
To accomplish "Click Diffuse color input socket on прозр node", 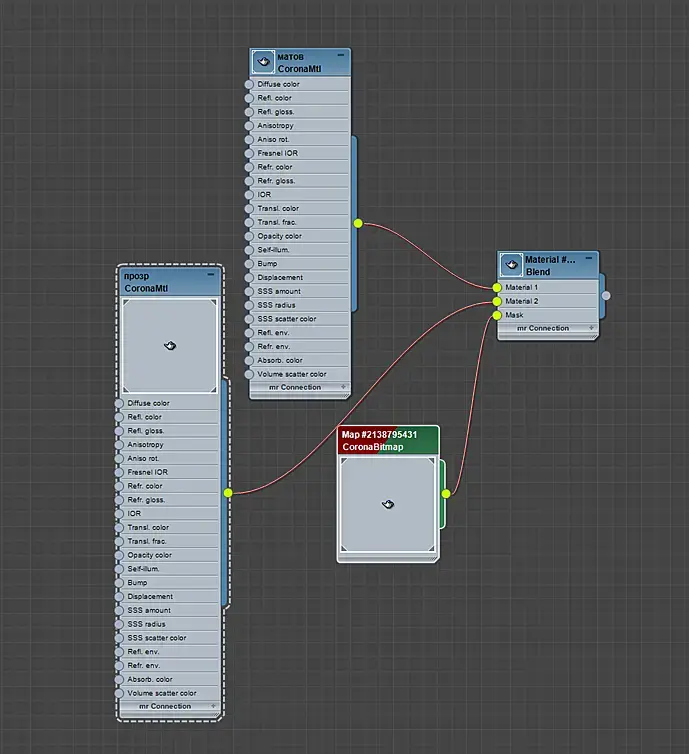I will [119, 403].
